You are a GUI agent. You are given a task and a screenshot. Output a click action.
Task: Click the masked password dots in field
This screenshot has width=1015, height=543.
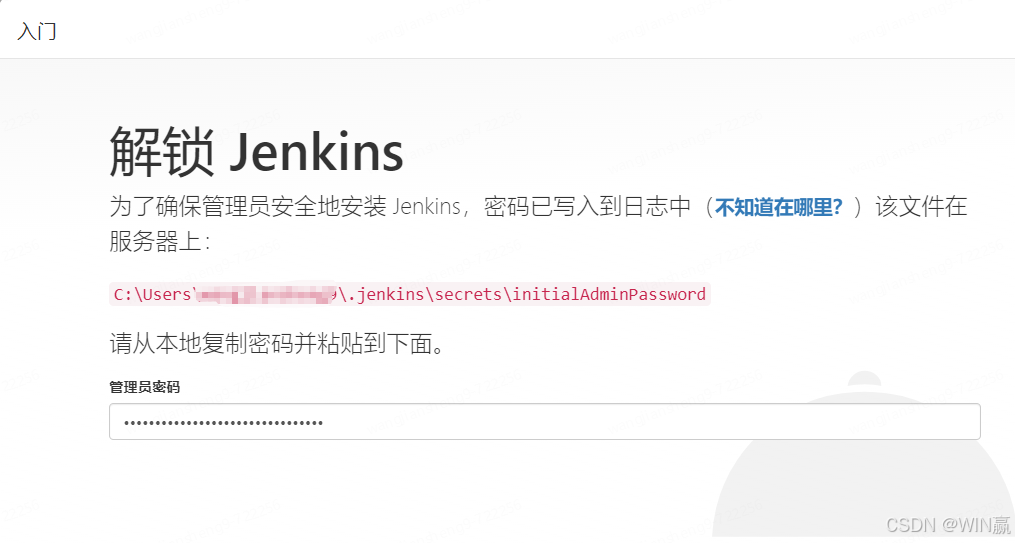(223, 423)
